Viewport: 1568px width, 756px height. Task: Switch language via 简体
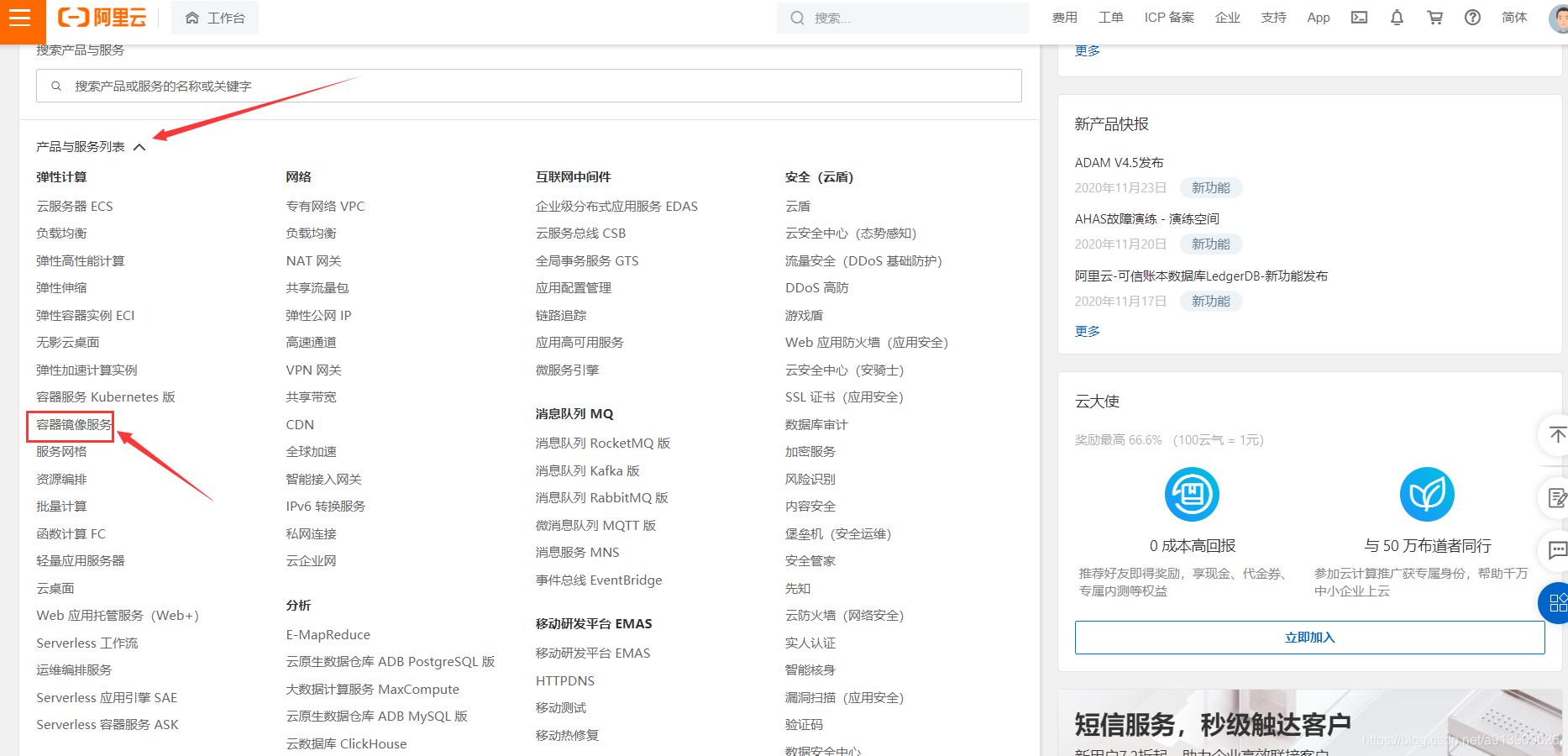1514,18
